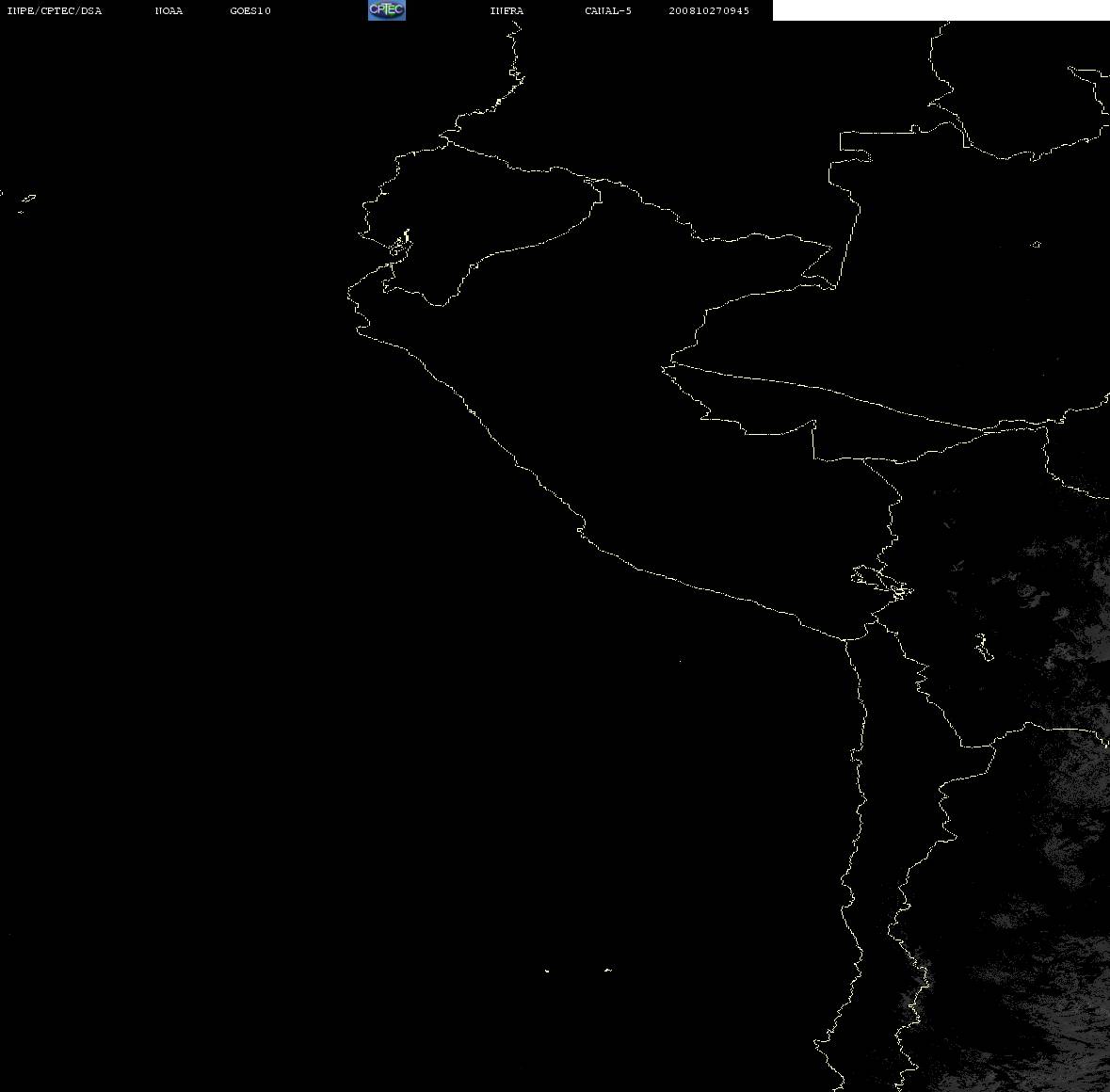Click Puná Island in Gulf of Guayaquil

(x=400, y=244)
